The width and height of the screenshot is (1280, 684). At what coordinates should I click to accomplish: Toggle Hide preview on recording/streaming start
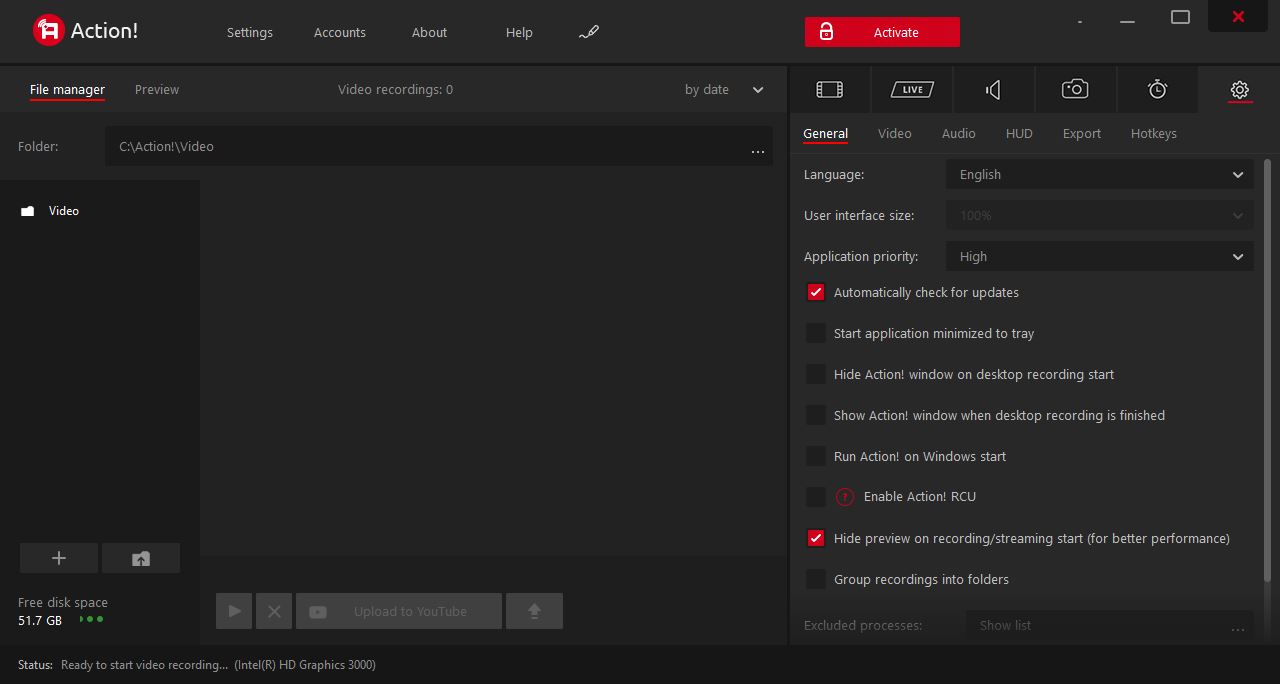(816, 539)
